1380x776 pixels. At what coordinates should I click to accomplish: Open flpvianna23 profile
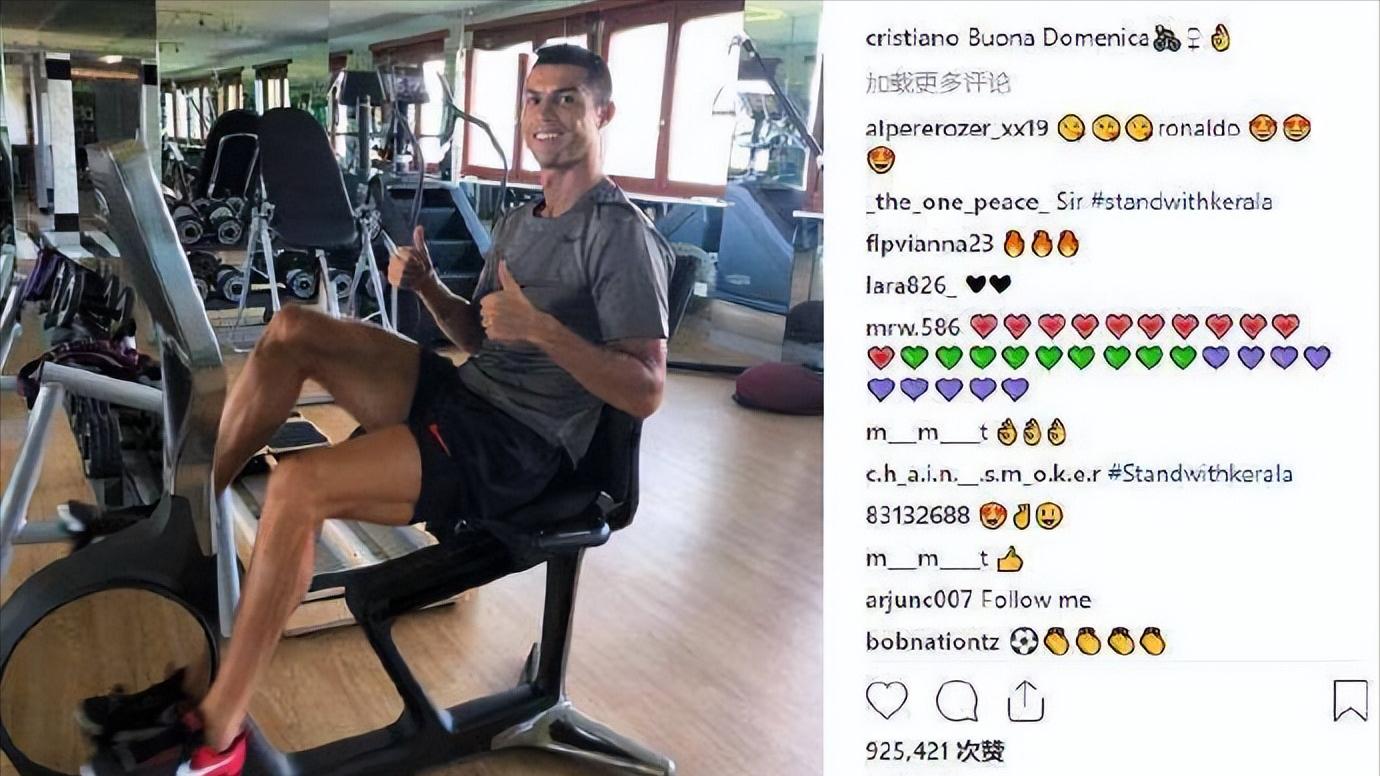pyautogui.click(x=929, y=244)
